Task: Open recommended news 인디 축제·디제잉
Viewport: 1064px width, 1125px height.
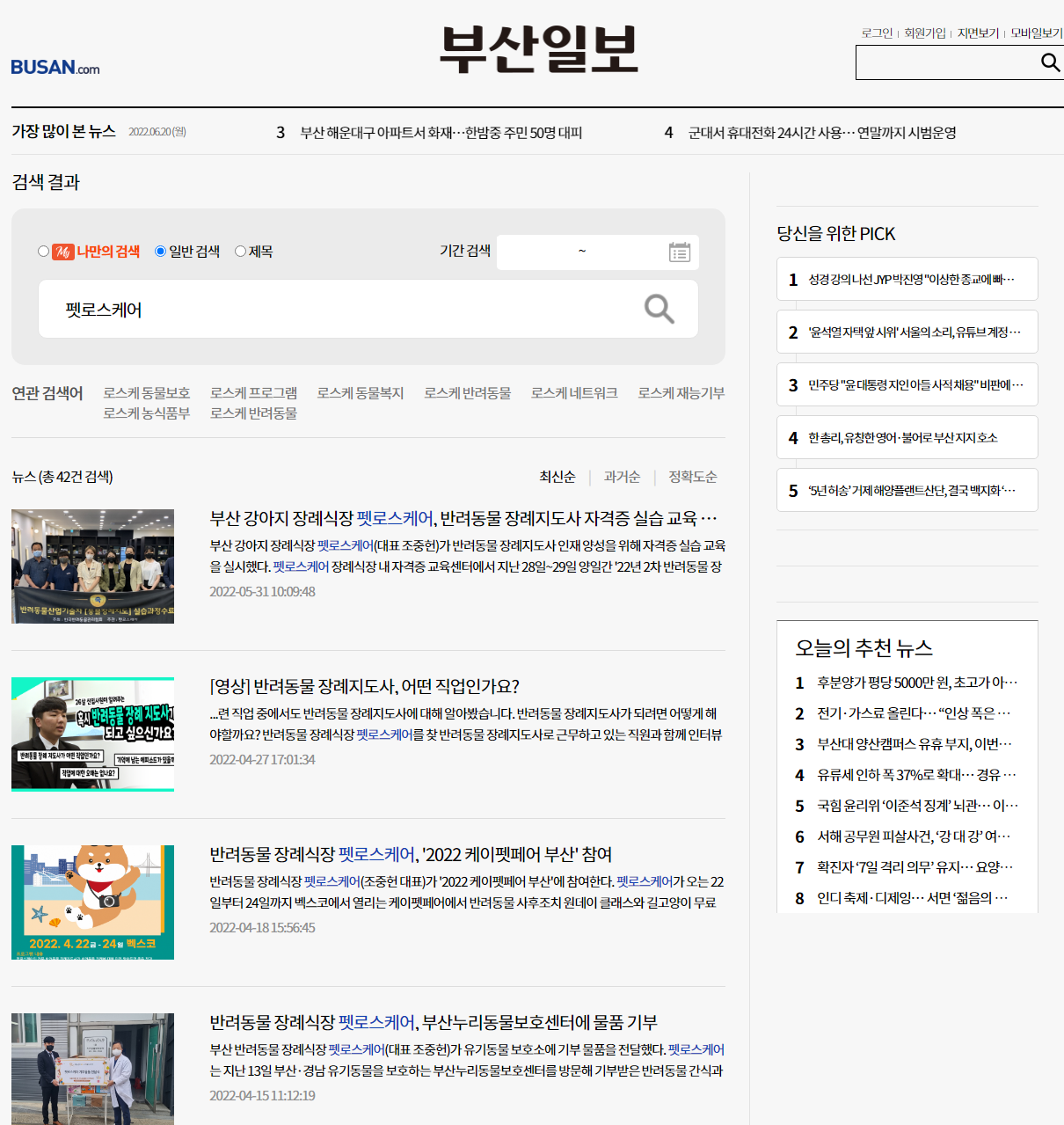Action: tap(913, 898)
